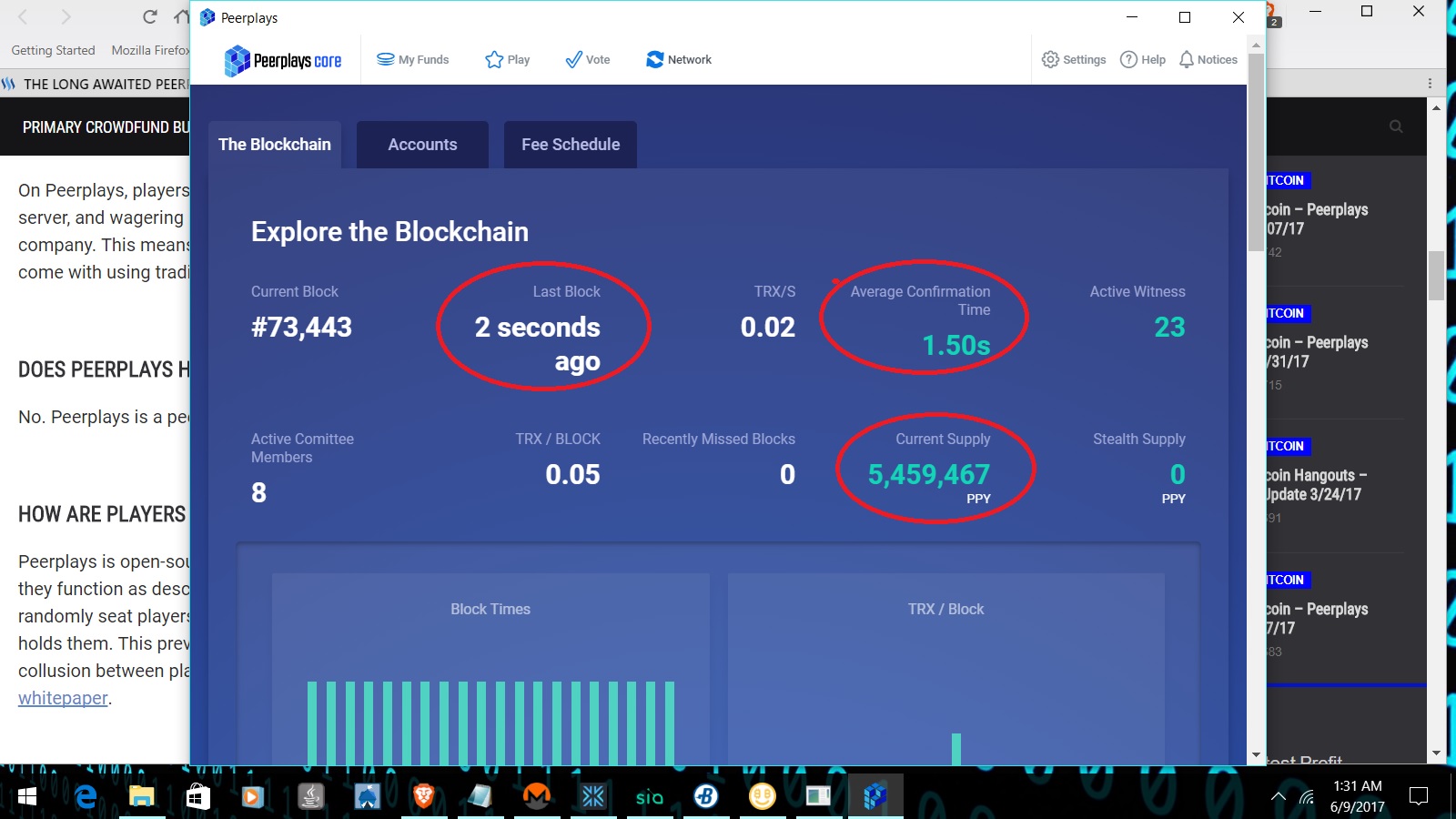Open the blue B coin taskbar icon
Viewport: 1456px width, 819px height.
click(706, 797)
